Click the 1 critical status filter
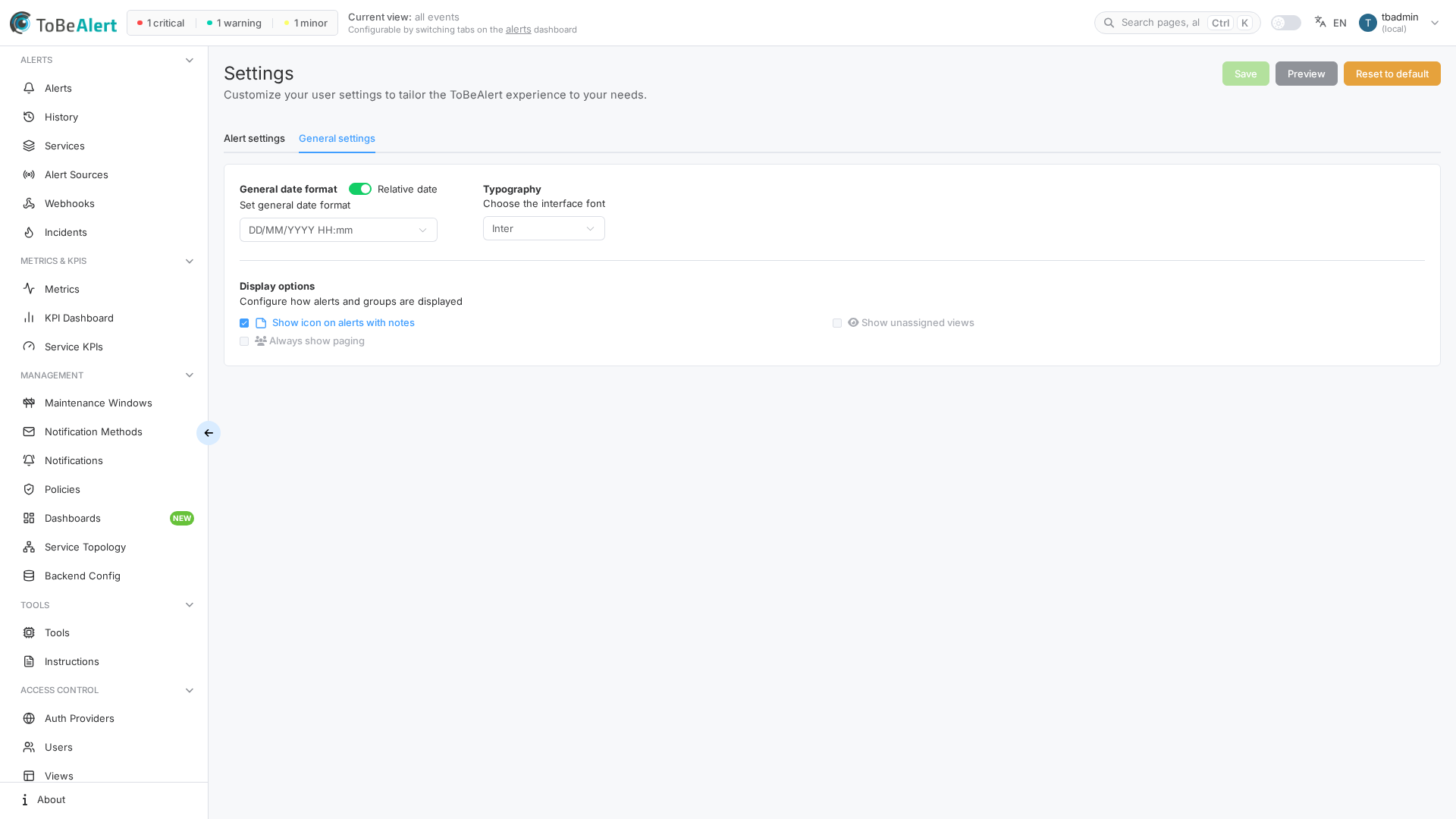Image resolution: width=1456 pixels, height=819 pixels. click(x=161, y=23)
